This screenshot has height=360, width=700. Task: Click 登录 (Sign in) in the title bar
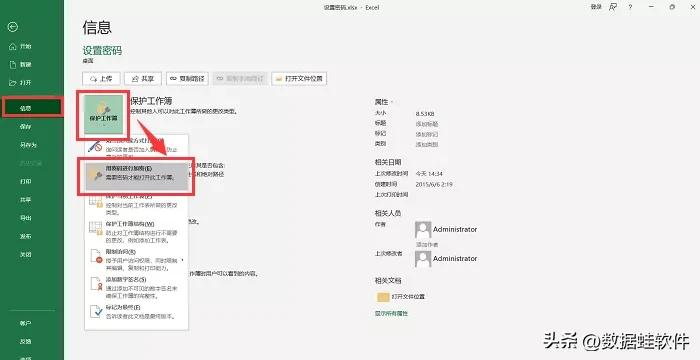tap(596, 7)
